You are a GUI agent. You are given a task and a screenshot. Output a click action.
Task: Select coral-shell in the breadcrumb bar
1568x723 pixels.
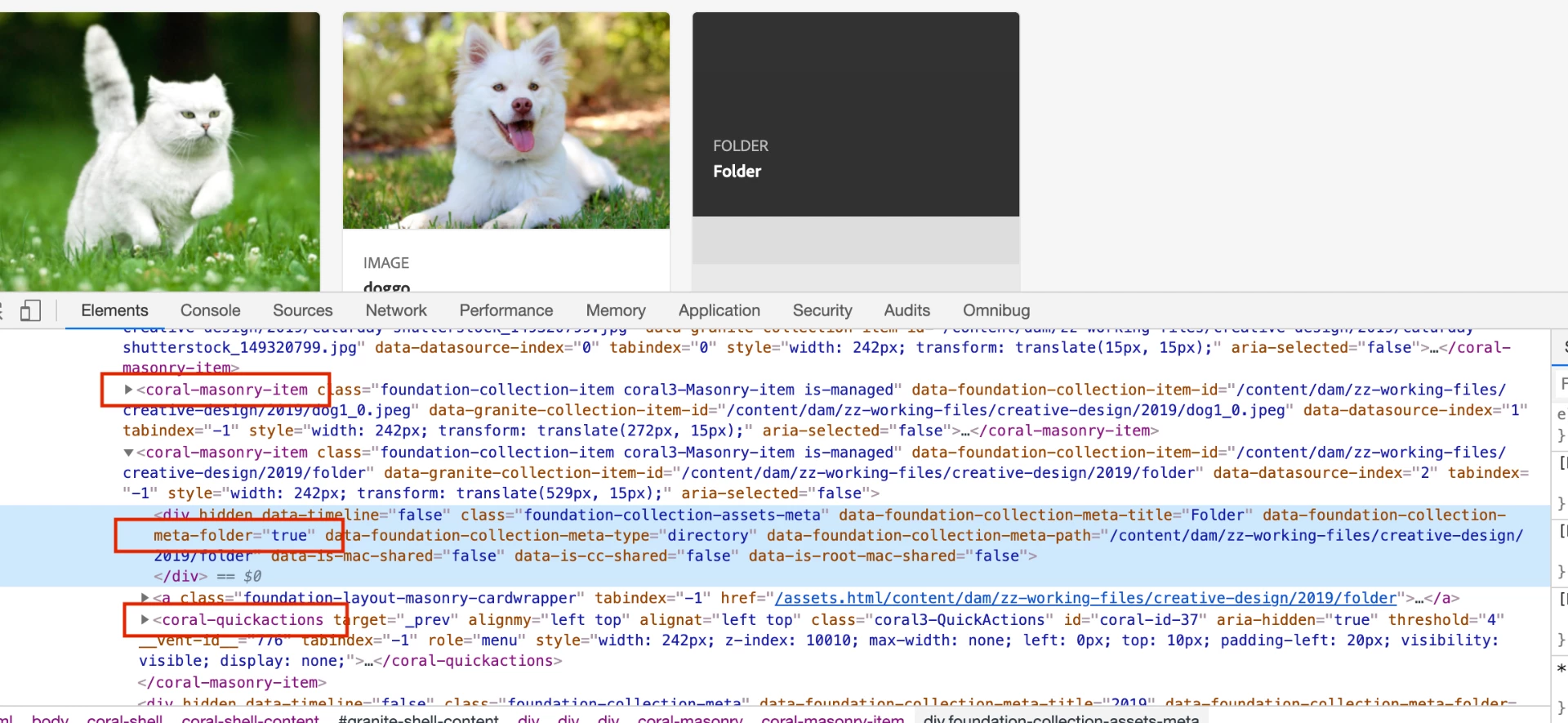[125, 718]
